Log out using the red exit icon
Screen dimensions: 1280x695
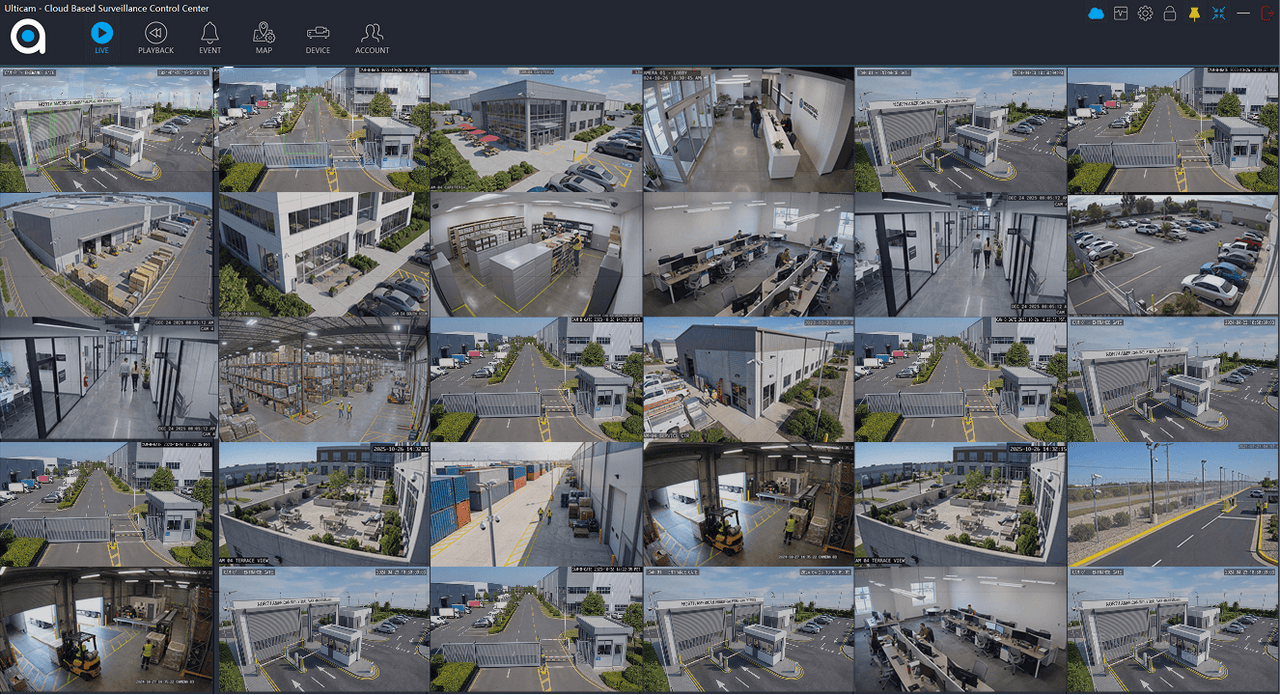pyautogui.click(x=1269, y=13)
